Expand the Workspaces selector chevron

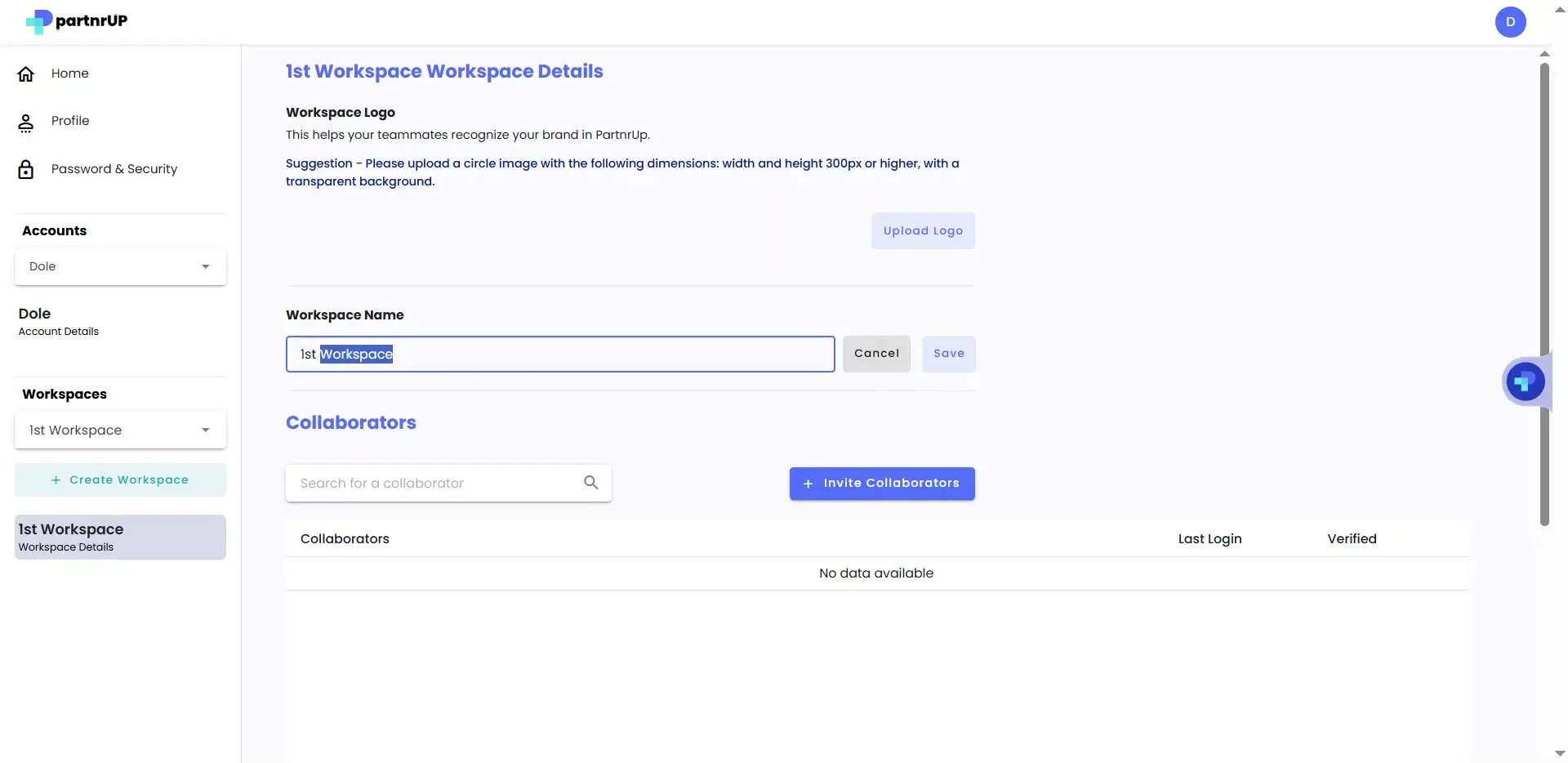pyautogui.click(x=205, y=429)
